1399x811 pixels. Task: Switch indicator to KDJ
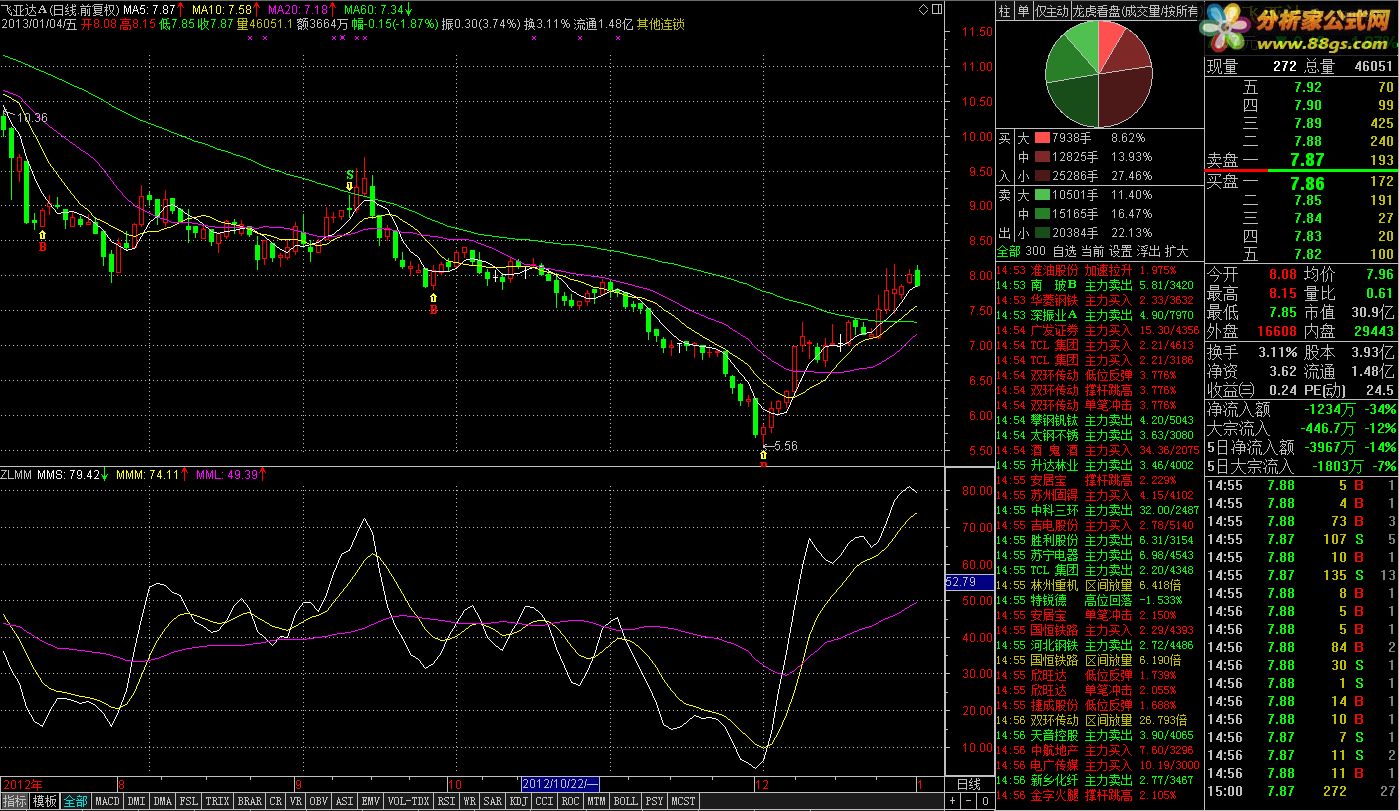pos(518,801)
